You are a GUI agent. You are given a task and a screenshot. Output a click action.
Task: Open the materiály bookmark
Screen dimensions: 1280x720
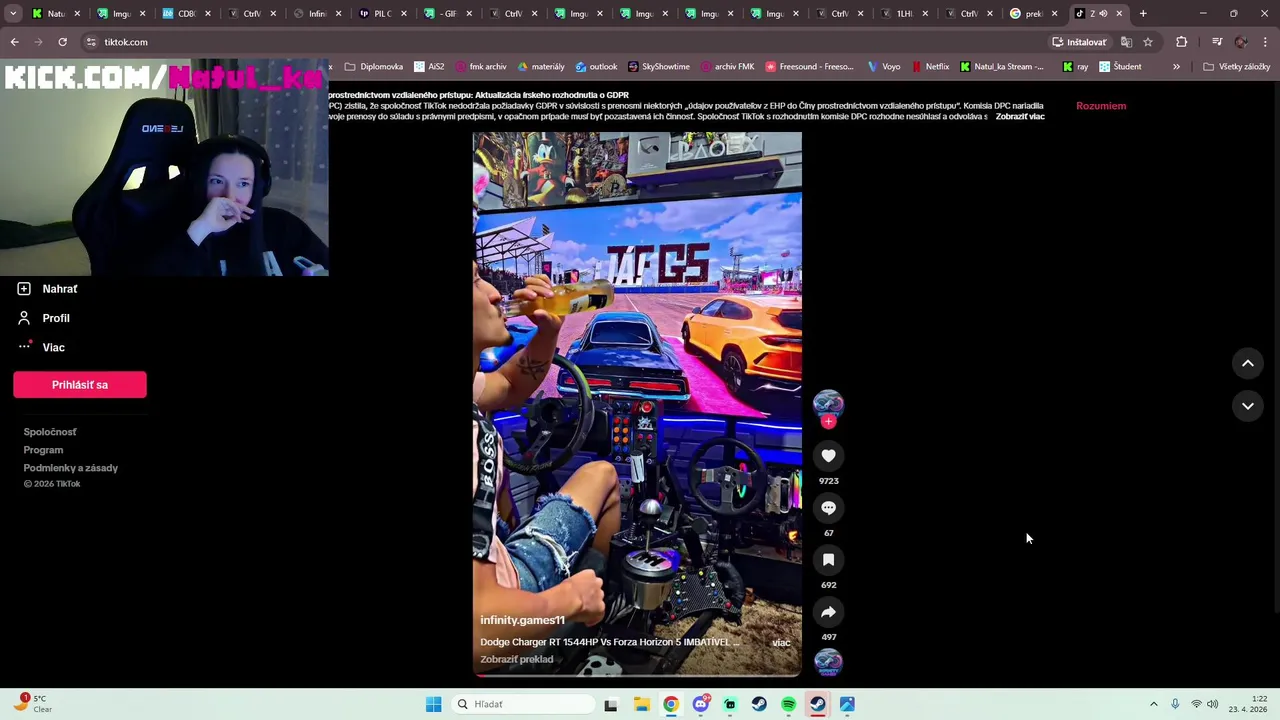tap(541, 67)
